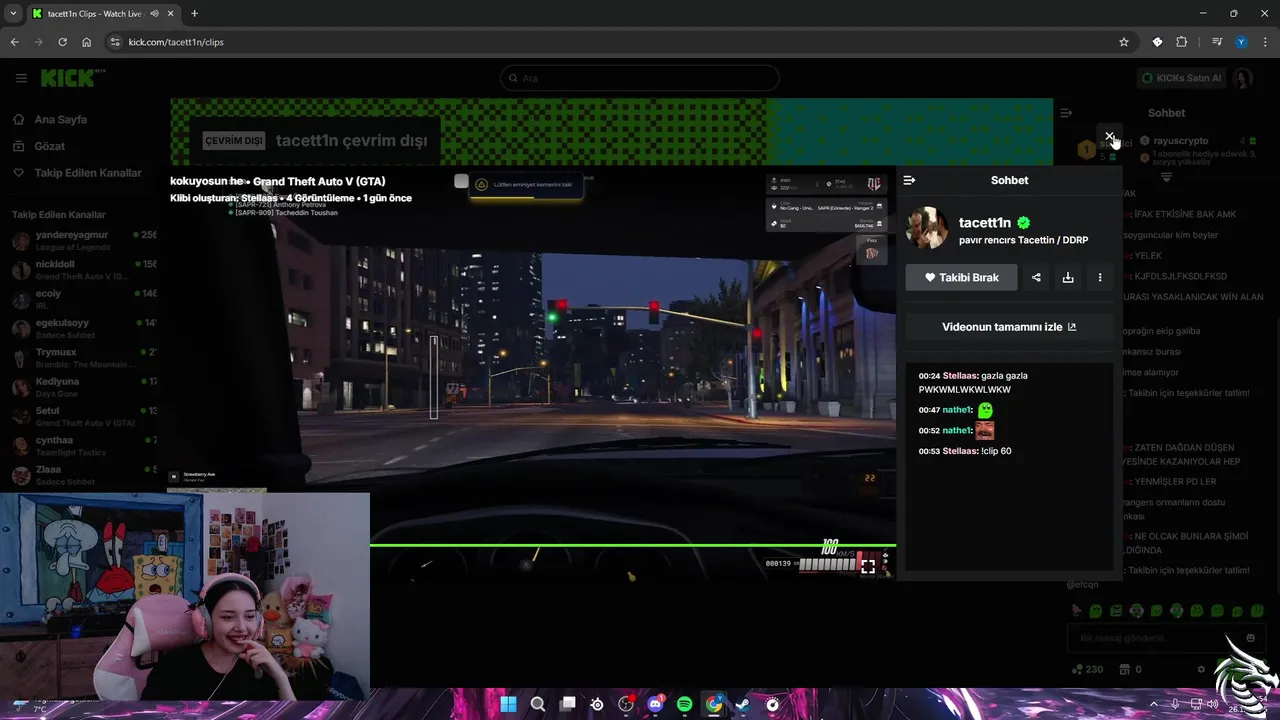
Task: Seek on the green clip progress bar
Action: point(633,545)
